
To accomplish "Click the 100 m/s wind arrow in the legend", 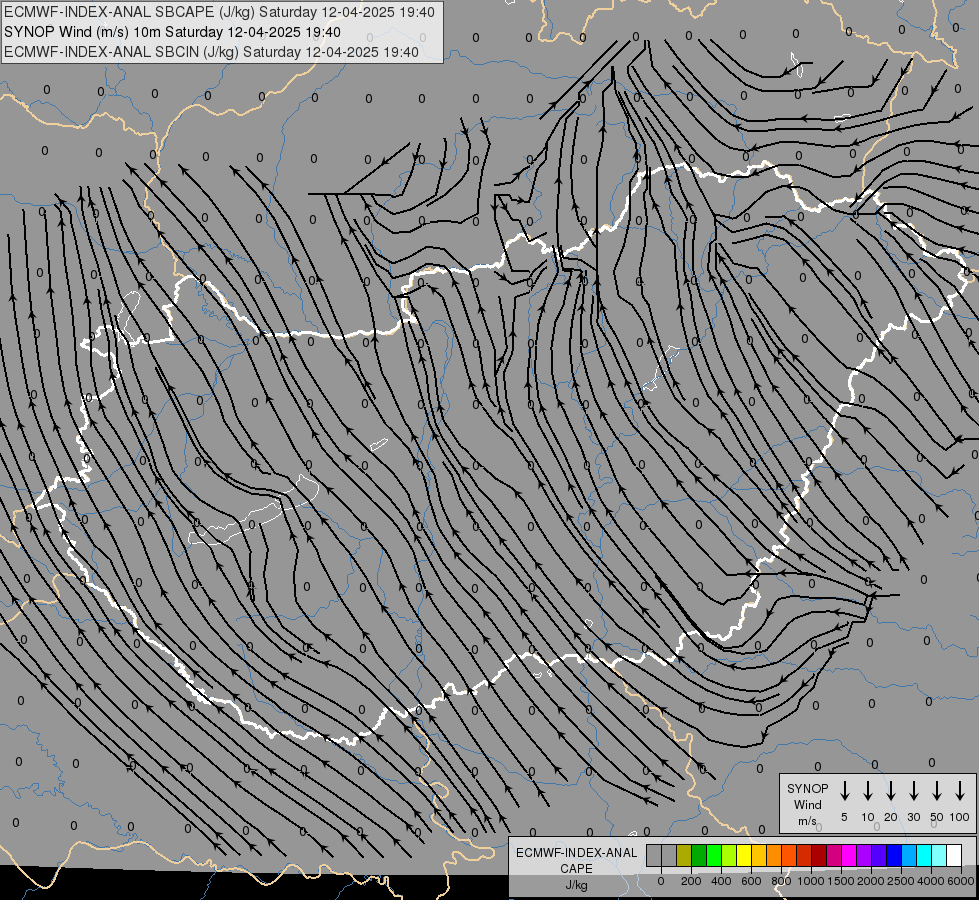I will click(960, 791).
